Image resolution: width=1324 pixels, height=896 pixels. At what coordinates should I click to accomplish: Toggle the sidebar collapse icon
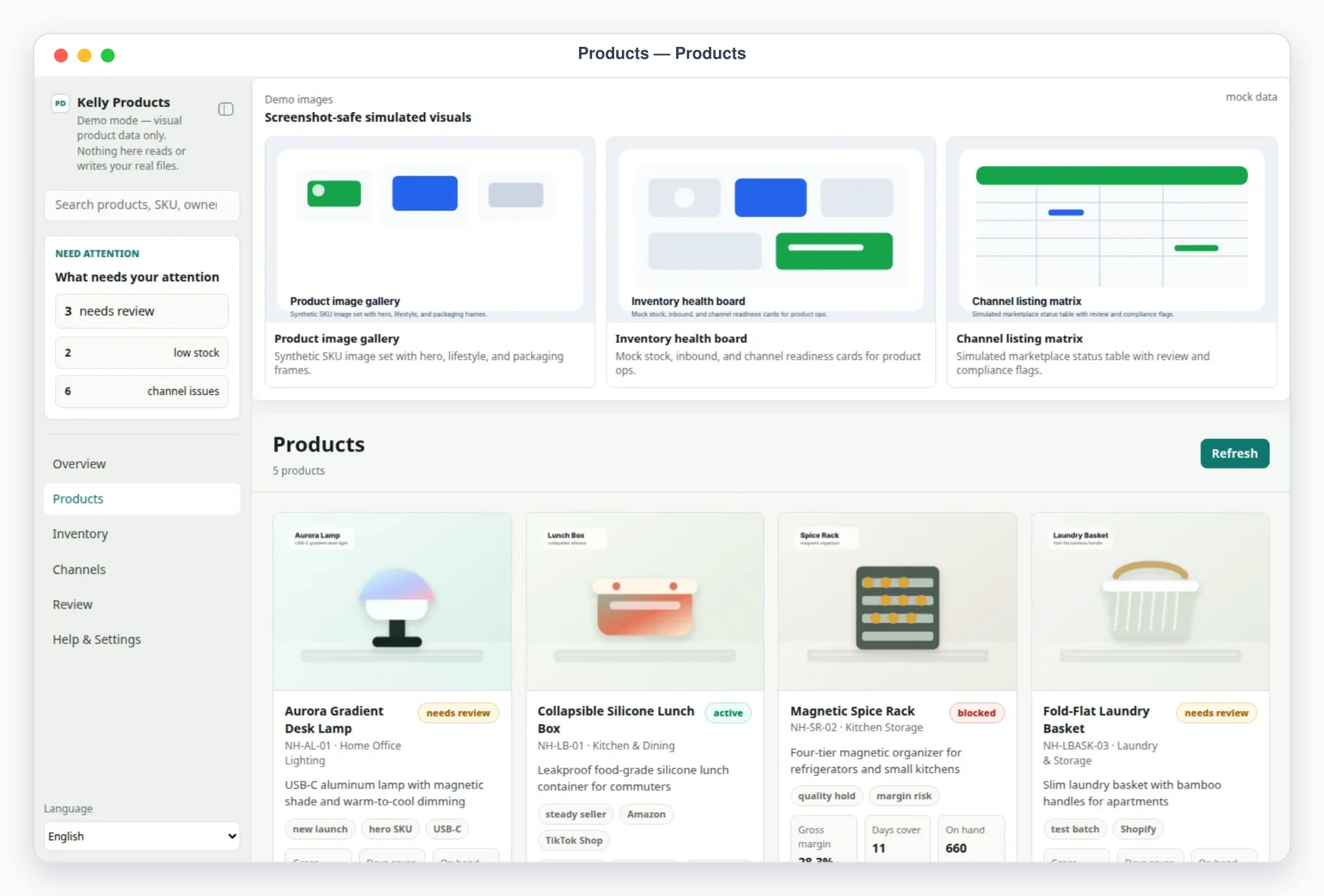point(226,109)
